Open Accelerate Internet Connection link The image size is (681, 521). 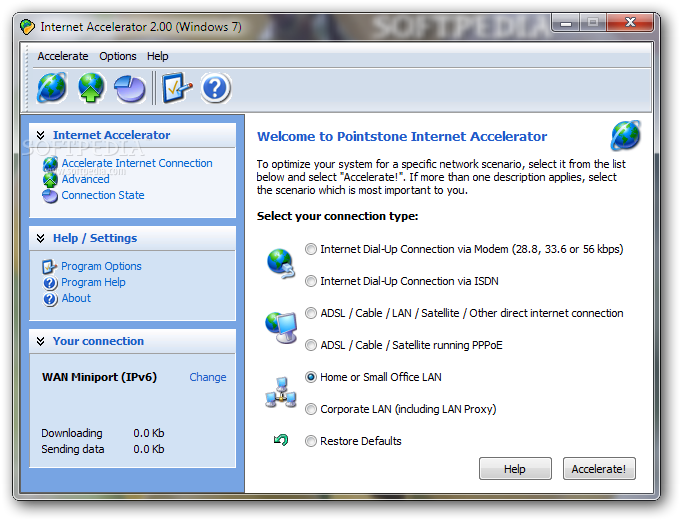pos(137,163)
